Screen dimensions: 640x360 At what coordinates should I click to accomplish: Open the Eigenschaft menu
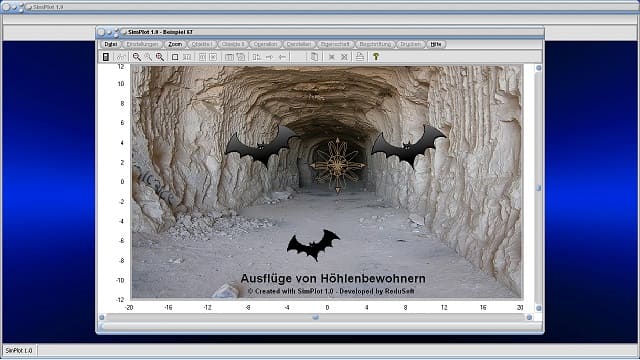335,44
